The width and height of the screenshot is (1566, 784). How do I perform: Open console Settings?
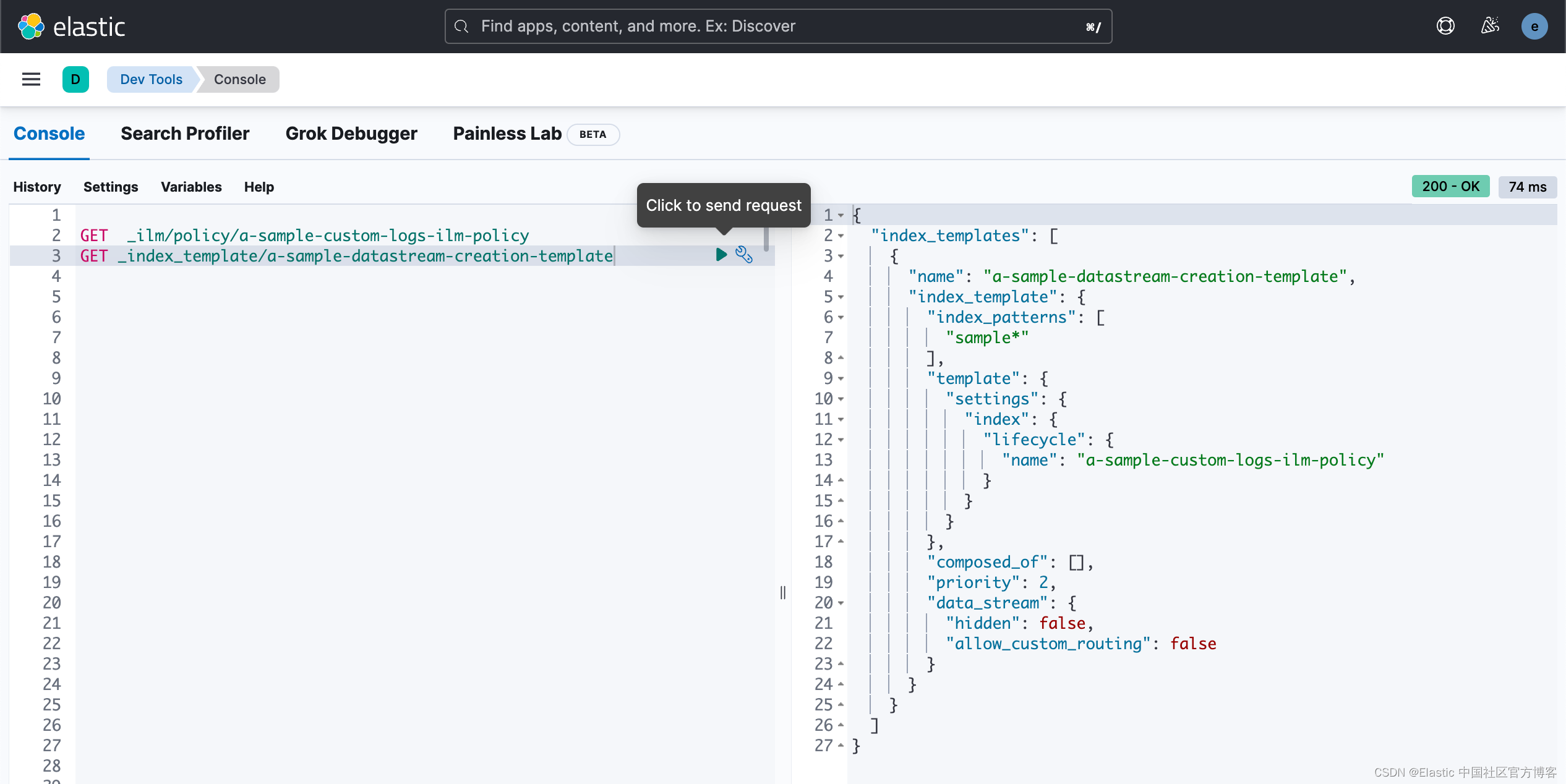coord(111,187)
